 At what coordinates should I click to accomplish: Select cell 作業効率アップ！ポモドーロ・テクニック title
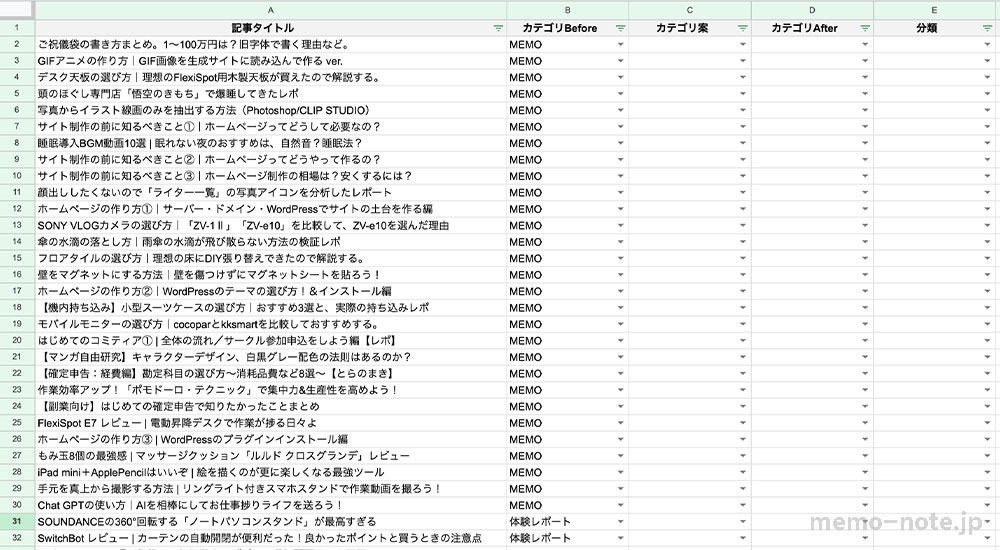pyautogui.click(x=271, y=390)
